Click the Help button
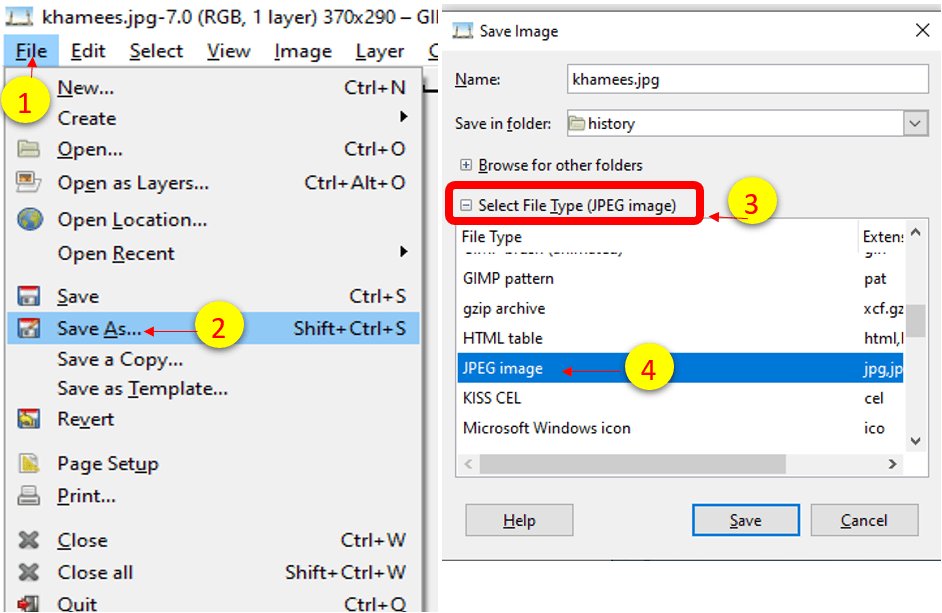 [519, 520]
